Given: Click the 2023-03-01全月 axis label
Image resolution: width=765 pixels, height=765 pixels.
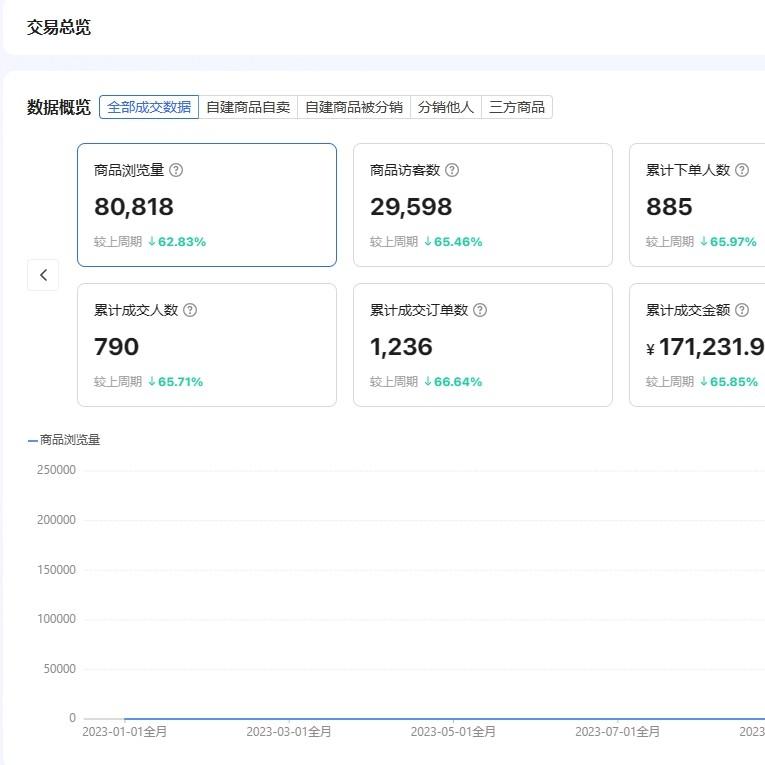Looking at the screenshot, I should 289,732.
